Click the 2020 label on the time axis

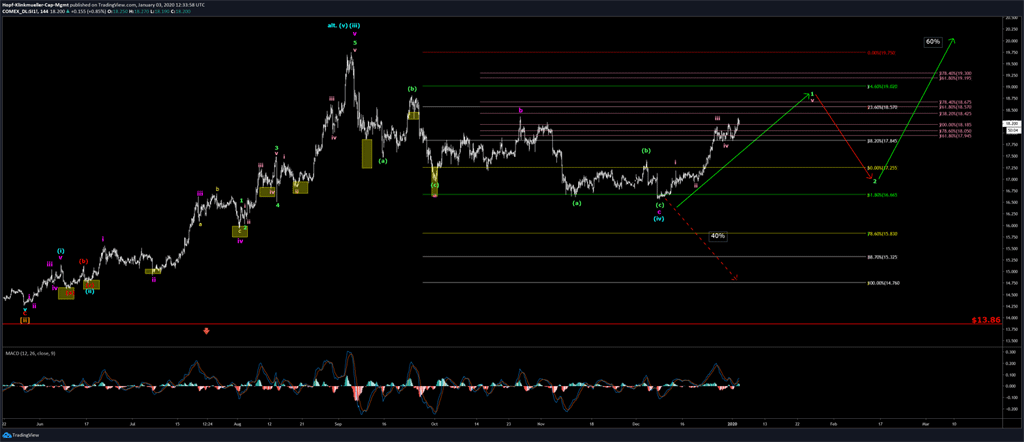click(x=731, y=424)
